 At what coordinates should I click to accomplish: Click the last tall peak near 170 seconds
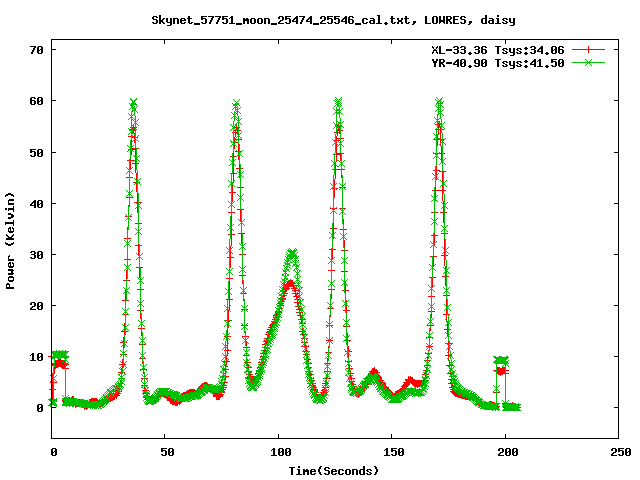coord(439,103)
